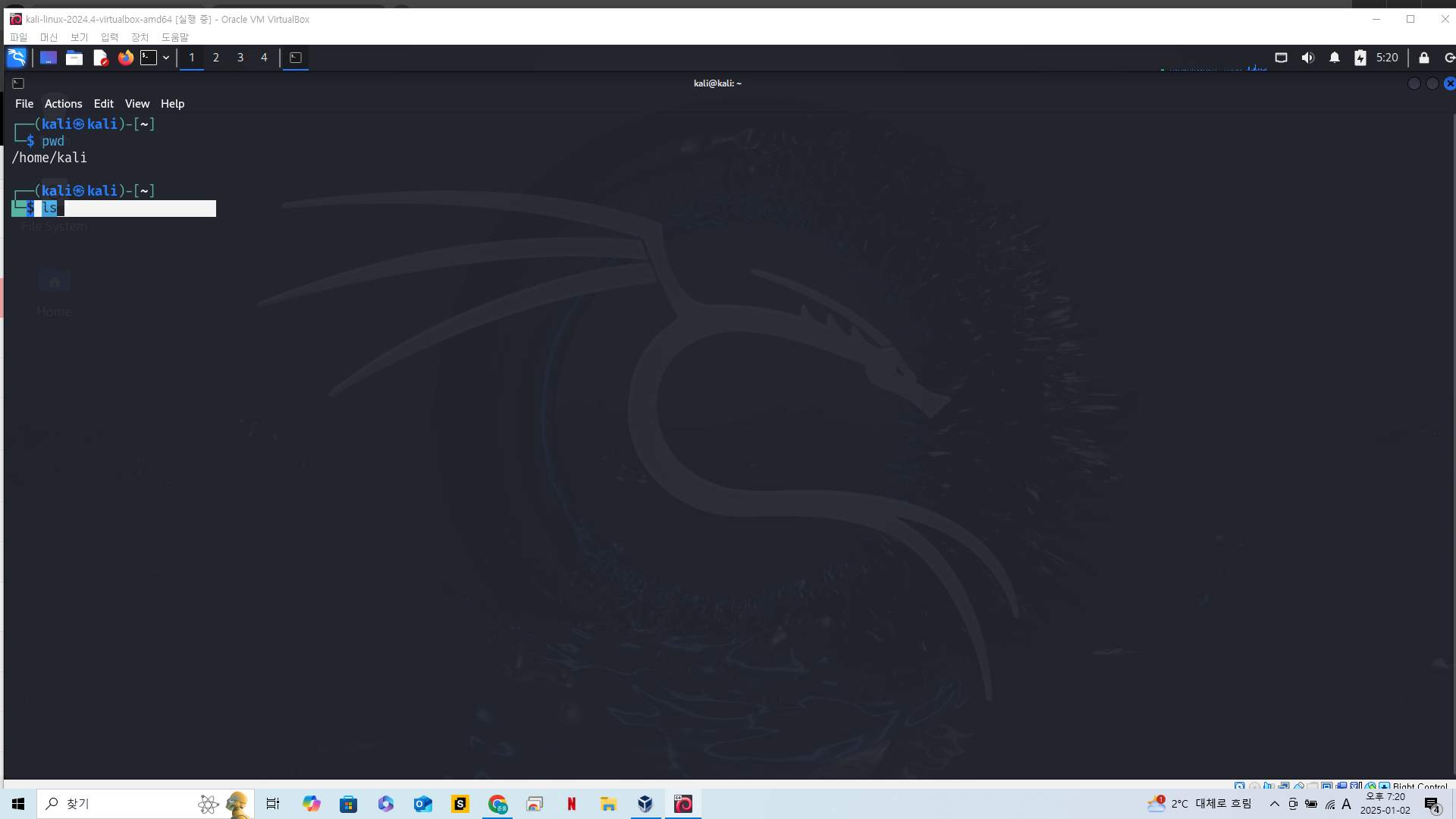The width and height of the screenshot is (1456, 819).
Task: Switch to workspace 3
Action: click(240, 58)
